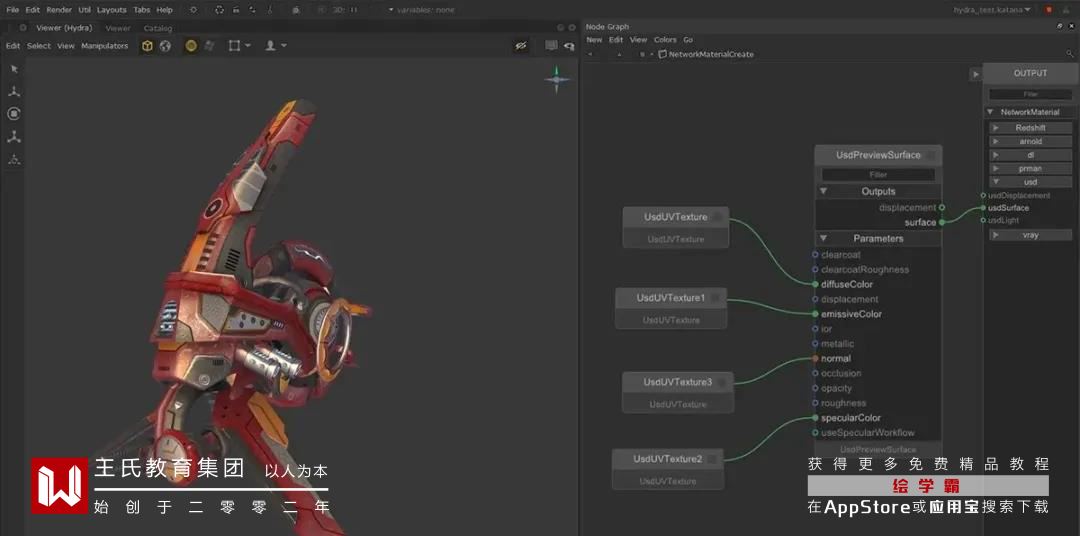Click the OUTPUT panel header

(x=1030, y=73)
